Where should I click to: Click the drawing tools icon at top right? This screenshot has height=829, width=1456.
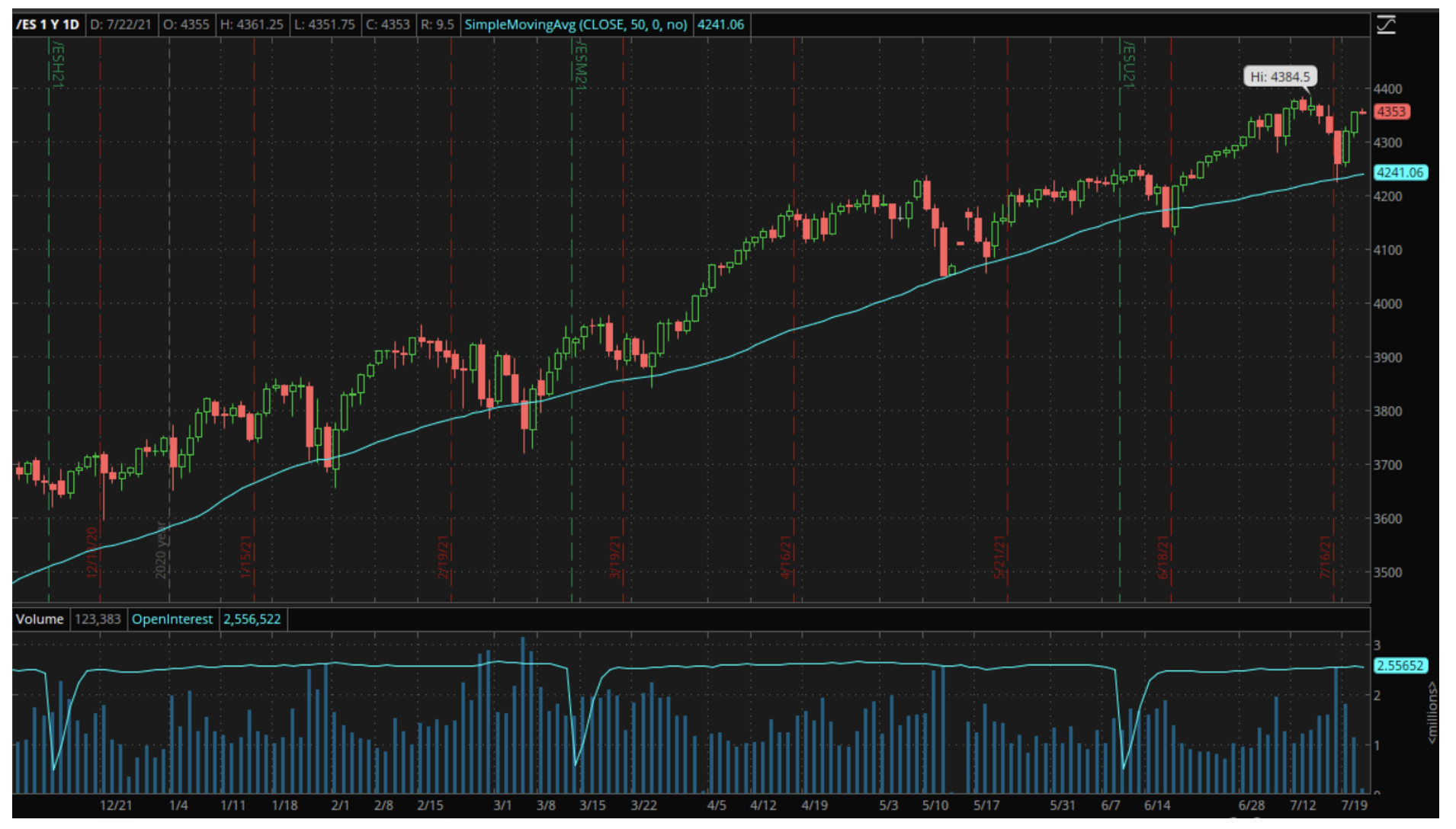point(1385,25)
